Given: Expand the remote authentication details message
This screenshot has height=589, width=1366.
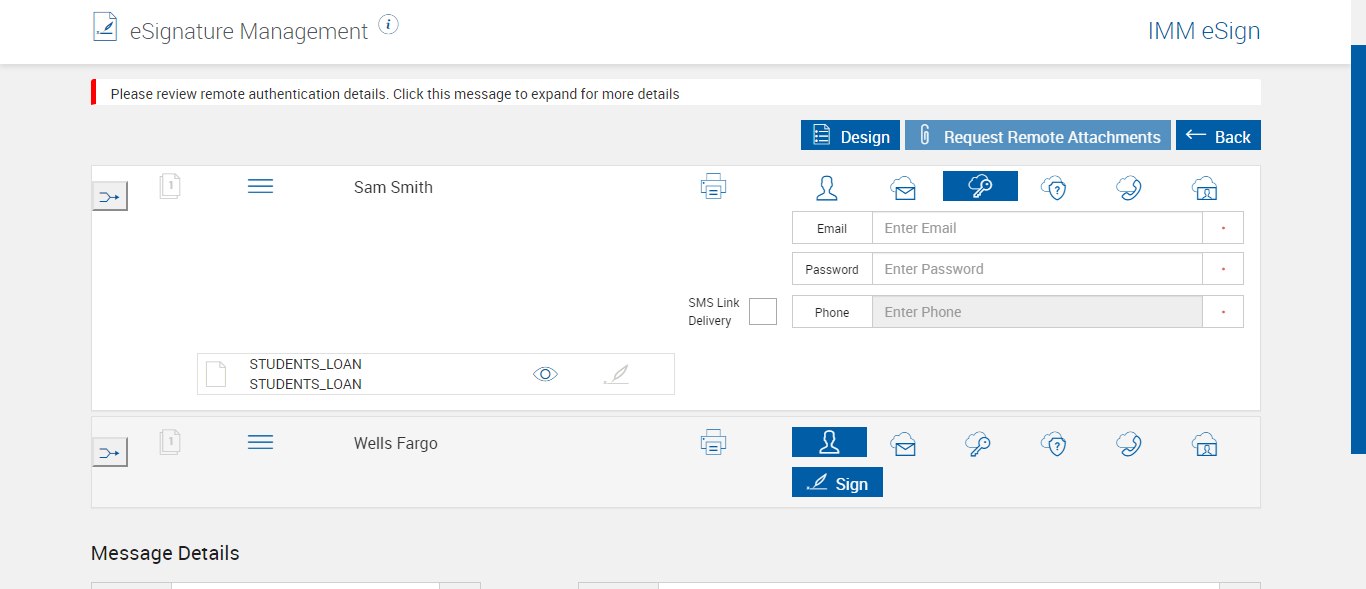Looking at the screenshot, I should (395, 94).
